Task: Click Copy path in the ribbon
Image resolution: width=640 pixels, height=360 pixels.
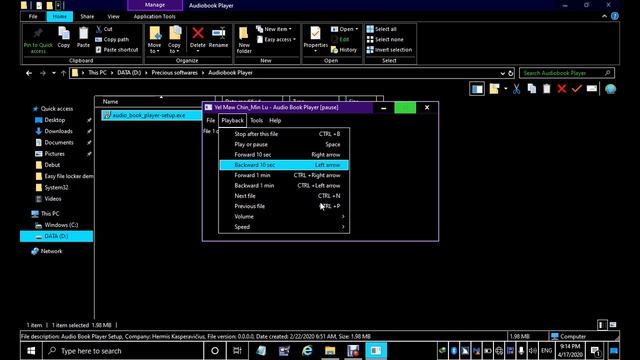Action: point(112,40)
